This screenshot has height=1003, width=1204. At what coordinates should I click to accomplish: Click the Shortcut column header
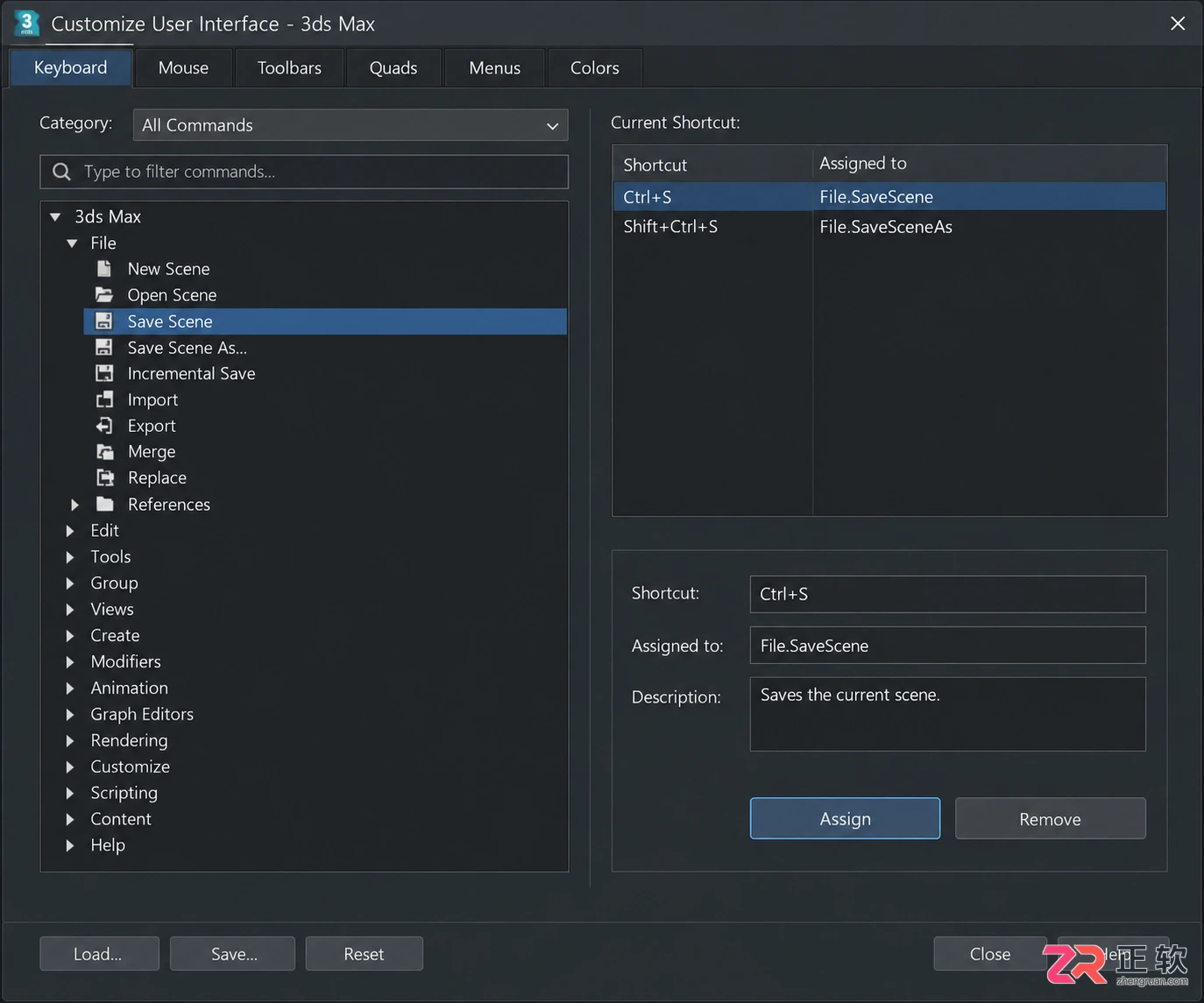(712, 164)
